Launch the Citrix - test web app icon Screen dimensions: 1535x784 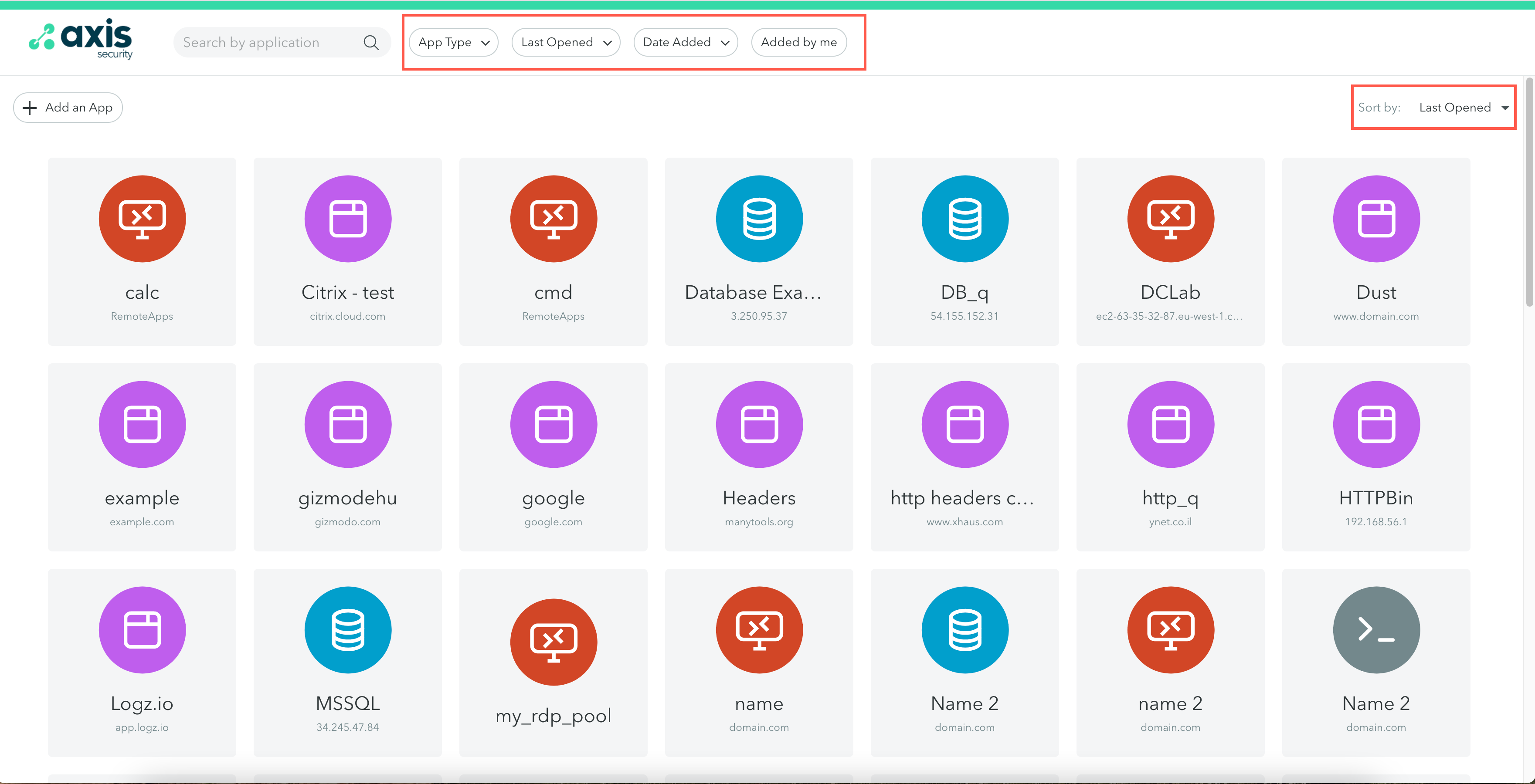[348, 219]
